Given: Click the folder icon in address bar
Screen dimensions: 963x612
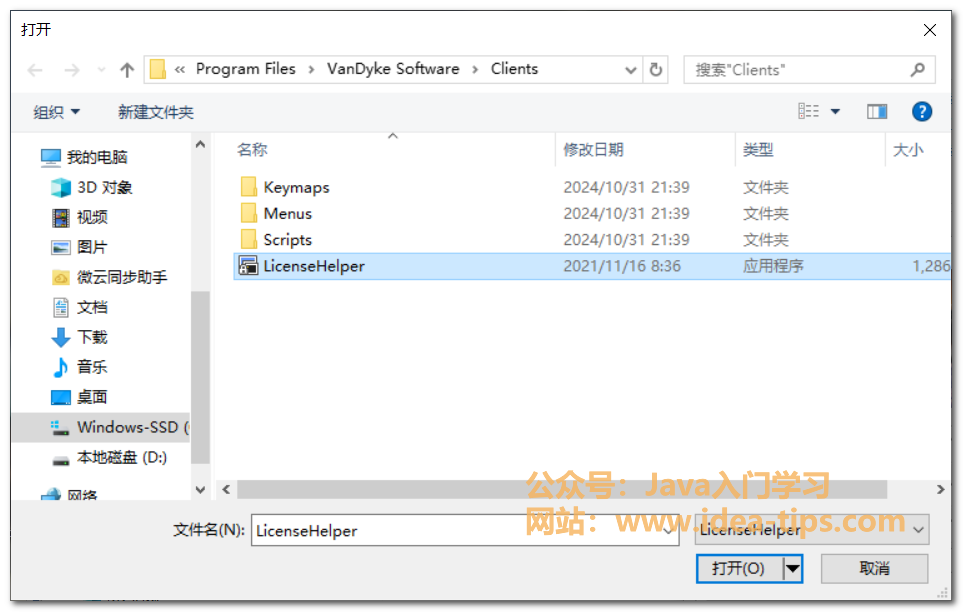Looking at the screenshot, I should pos(158,69).
